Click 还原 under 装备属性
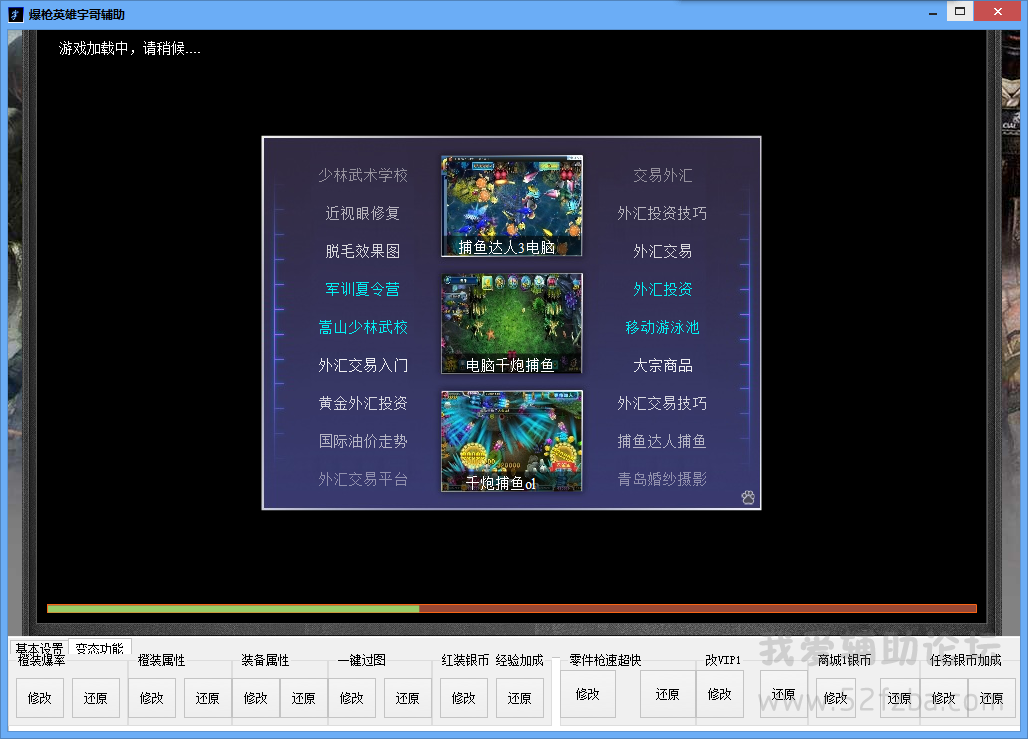1028x739 pixels. point(304,698)
